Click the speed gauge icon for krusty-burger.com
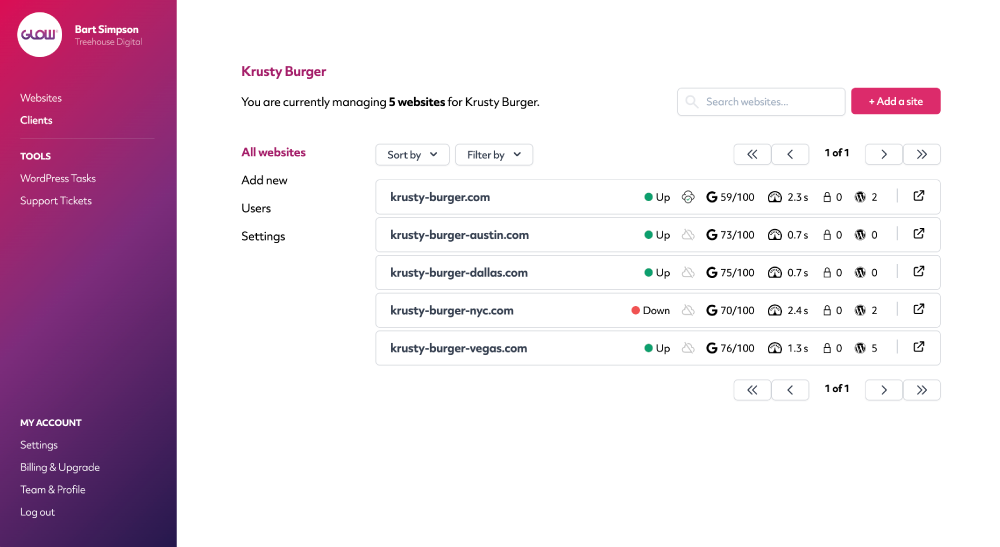The image size is (1000, 547). tap(774, 197)
